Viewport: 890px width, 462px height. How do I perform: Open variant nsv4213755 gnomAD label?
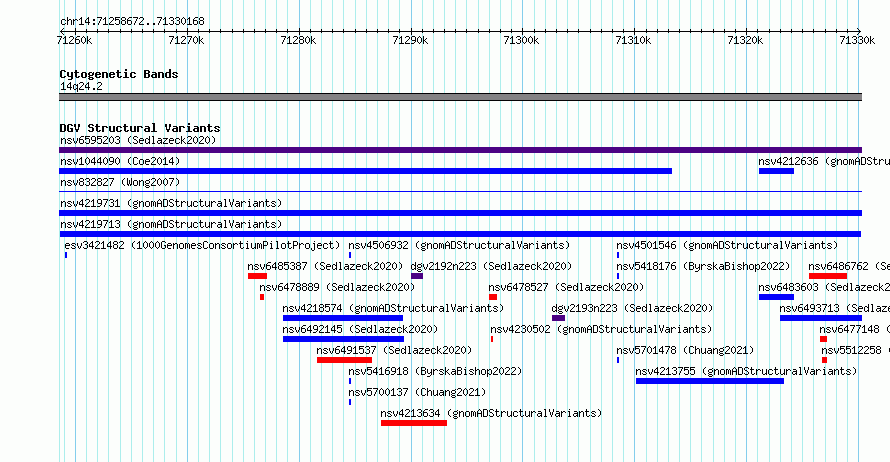(x=746, y=371)
